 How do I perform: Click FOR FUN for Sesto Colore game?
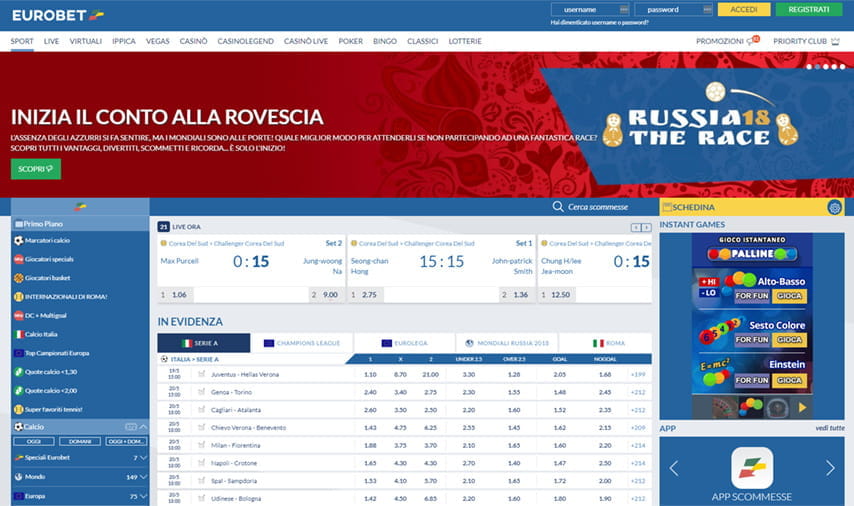(752, 340)
